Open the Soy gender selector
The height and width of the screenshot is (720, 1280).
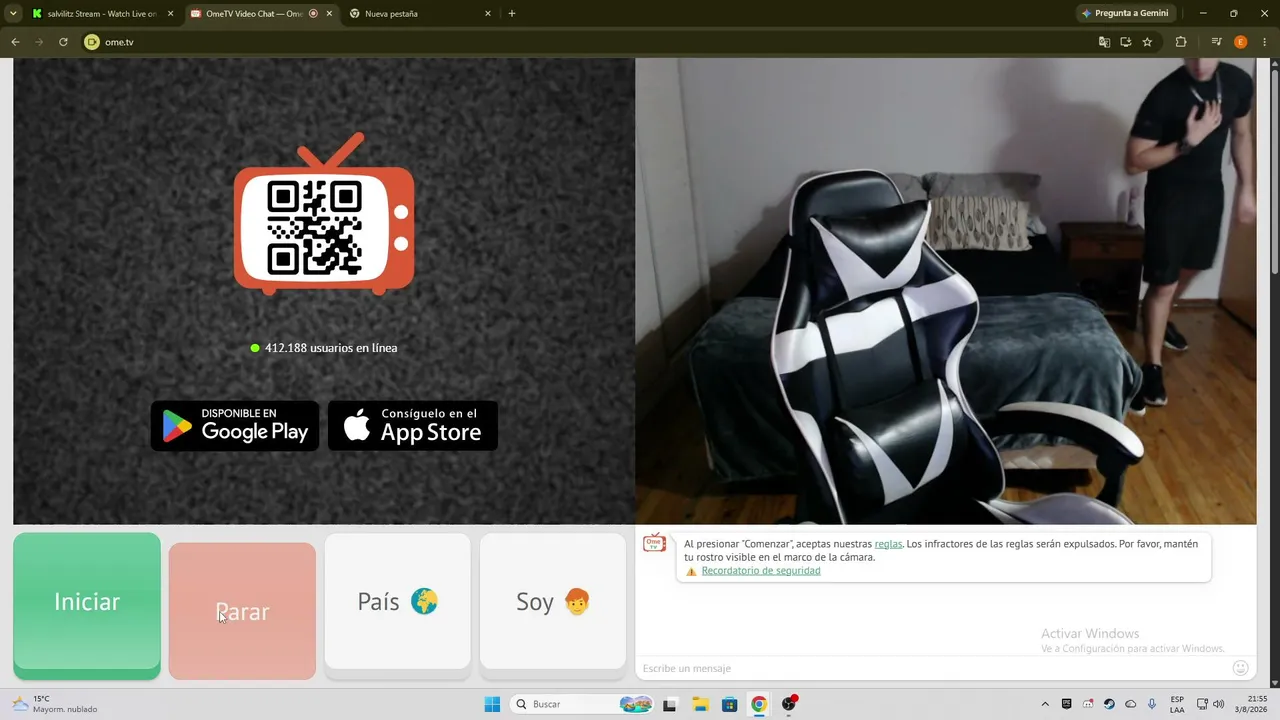pos(553,601)
